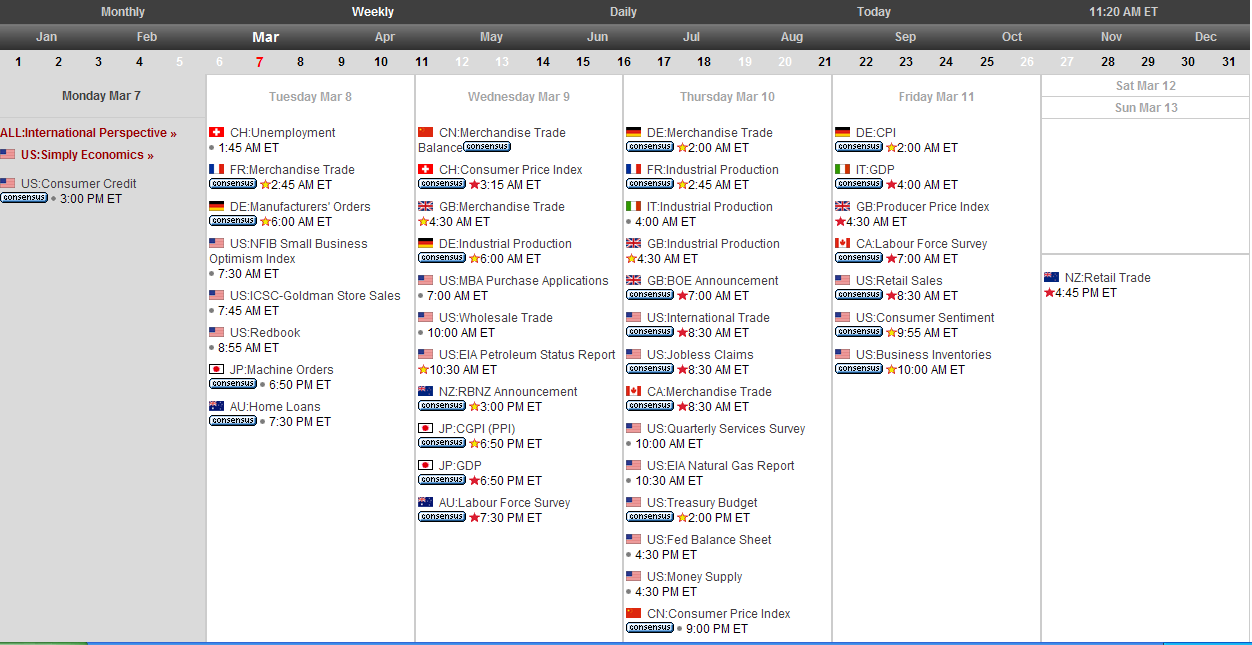Click the gold star under US:Treasury Budget
This screenshot has height=645, width=1252.
(682, 518)
